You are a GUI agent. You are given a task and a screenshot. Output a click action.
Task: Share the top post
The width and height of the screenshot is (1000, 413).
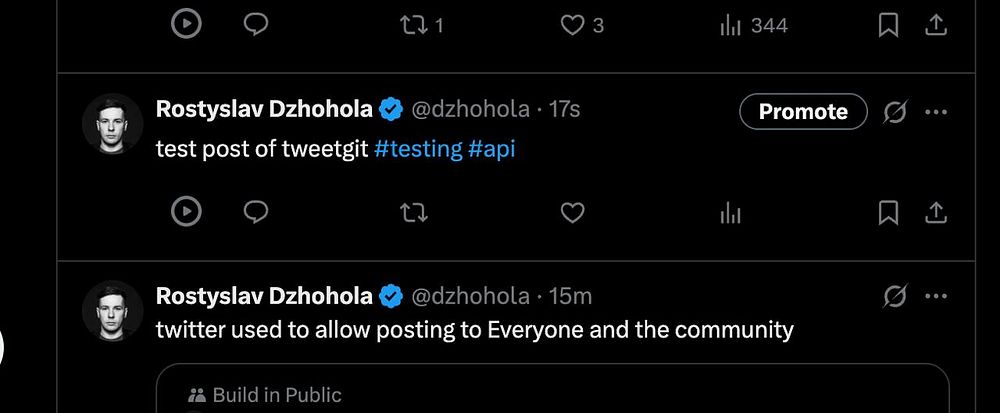pyautogui.click(x=936, y=26)
